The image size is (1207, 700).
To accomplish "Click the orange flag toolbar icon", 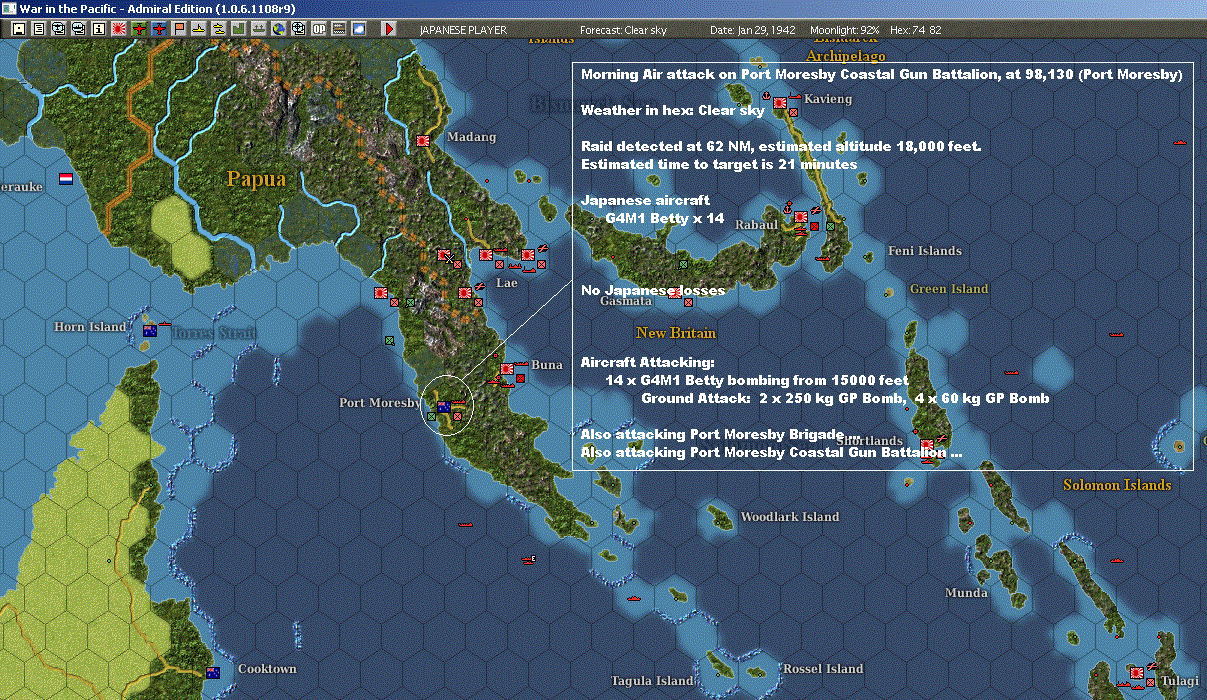I will click(x=179, y=29).
